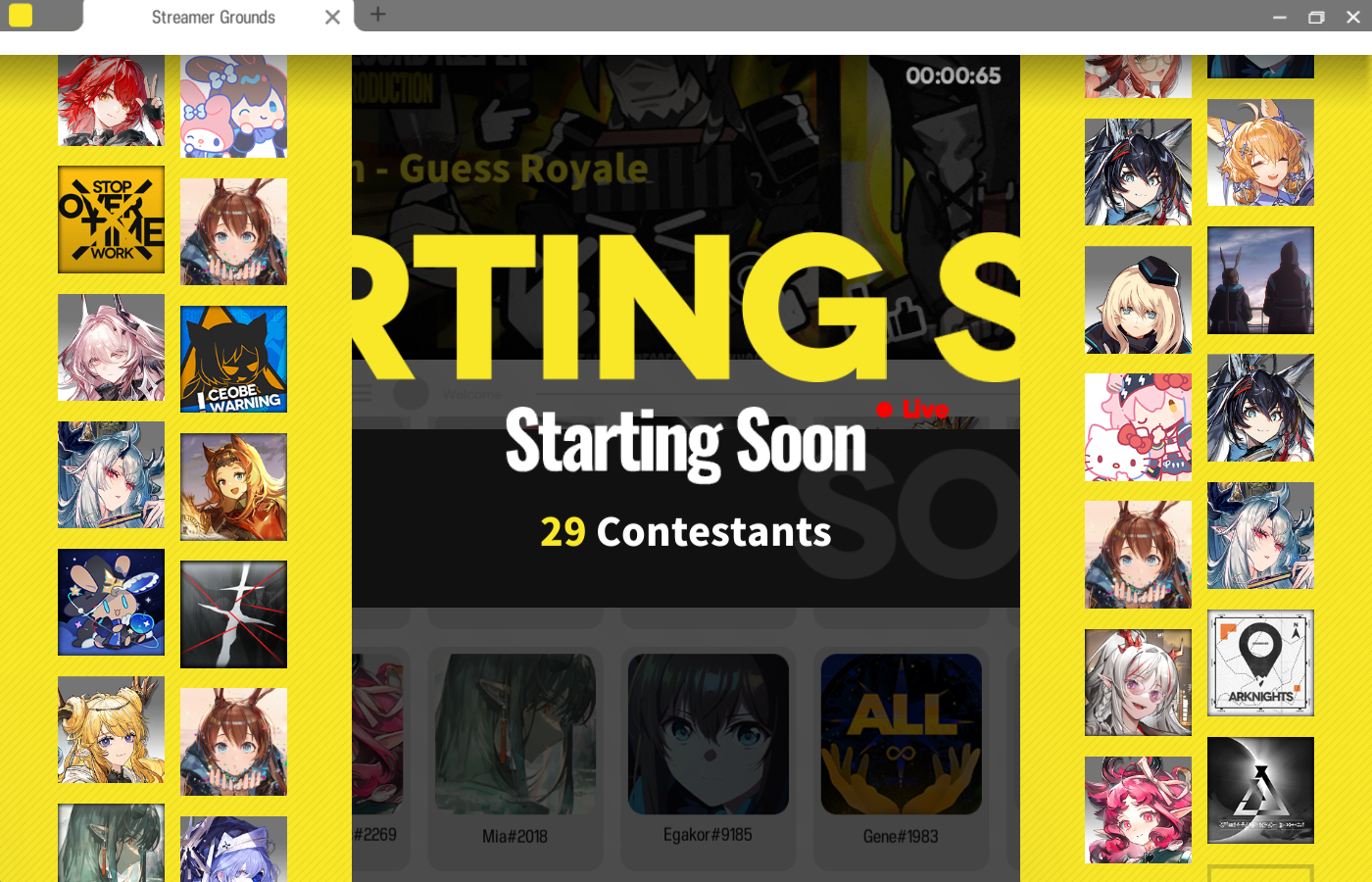Viewport: 1372px width, 882px height.
Task: Select the blonde girl with black beret avatar
Action: tap(1138, 300)
